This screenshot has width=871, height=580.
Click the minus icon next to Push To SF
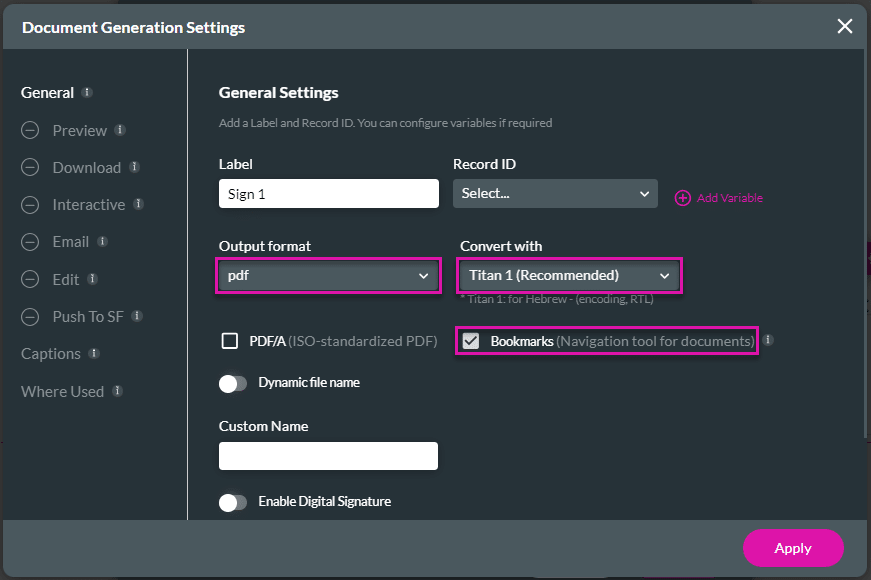(30, 316)
